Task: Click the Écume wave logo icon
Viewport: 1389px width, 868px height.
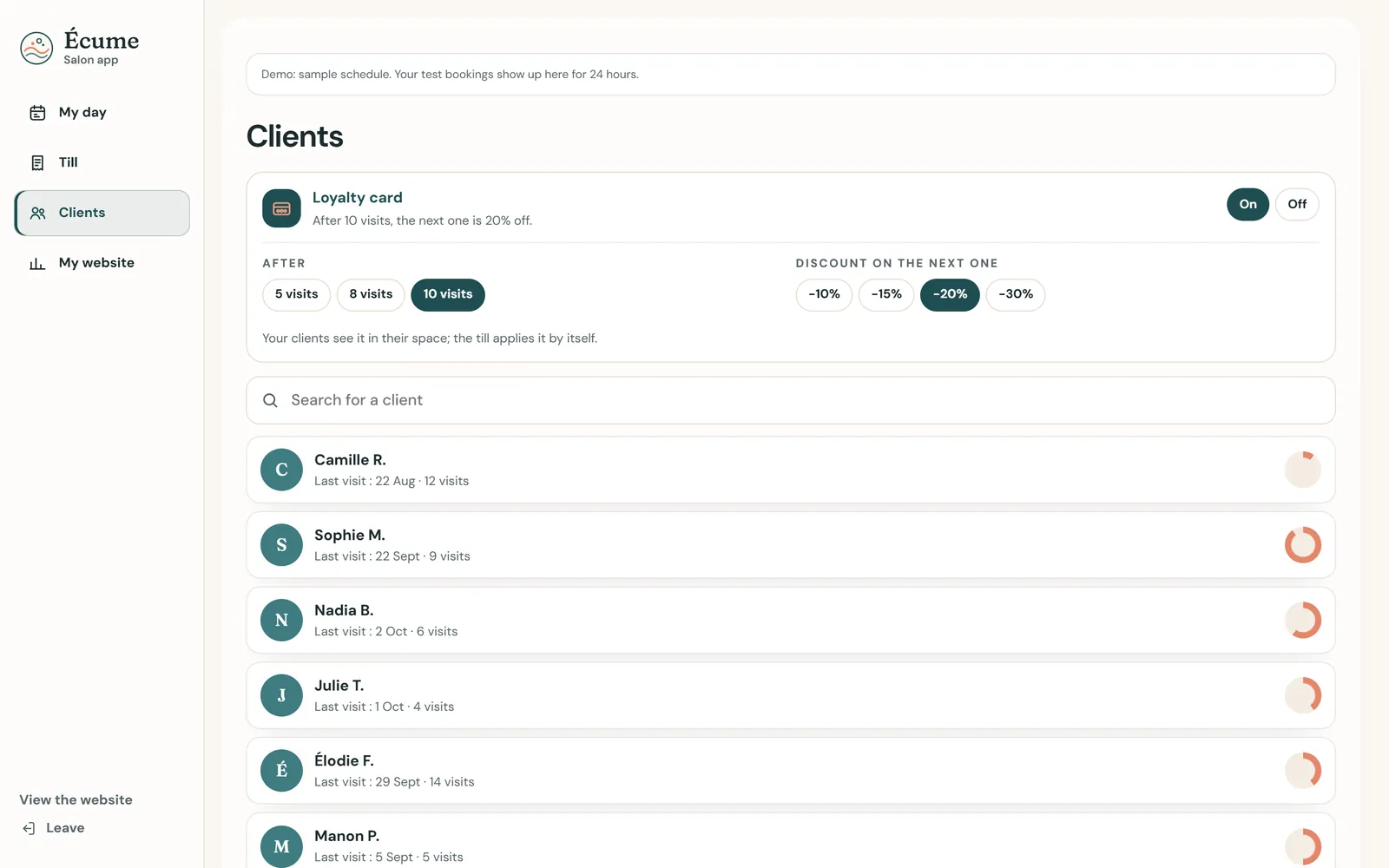Action: point(36,49)
